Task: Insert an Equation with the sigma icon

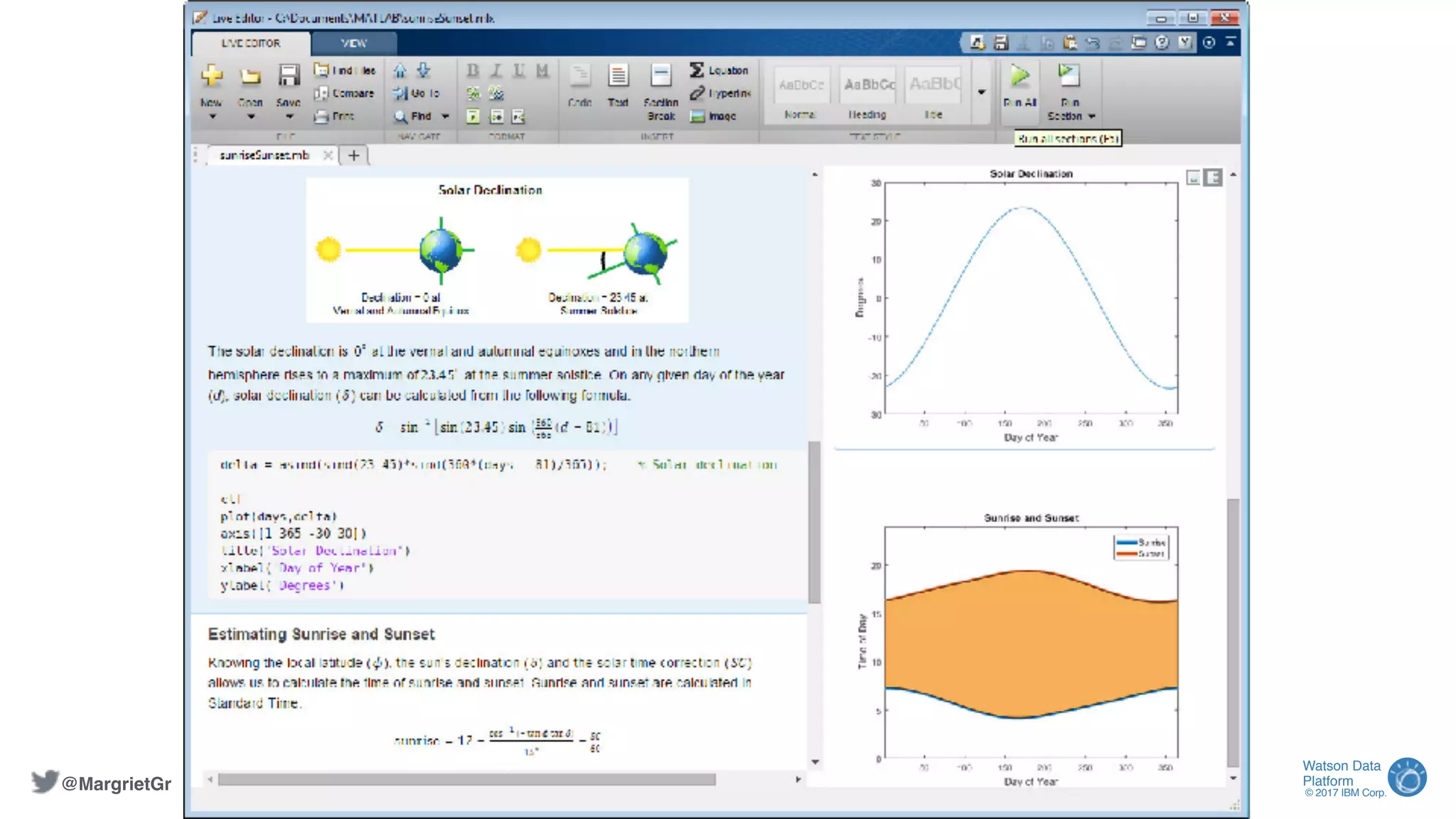Action: coord(697,70)
